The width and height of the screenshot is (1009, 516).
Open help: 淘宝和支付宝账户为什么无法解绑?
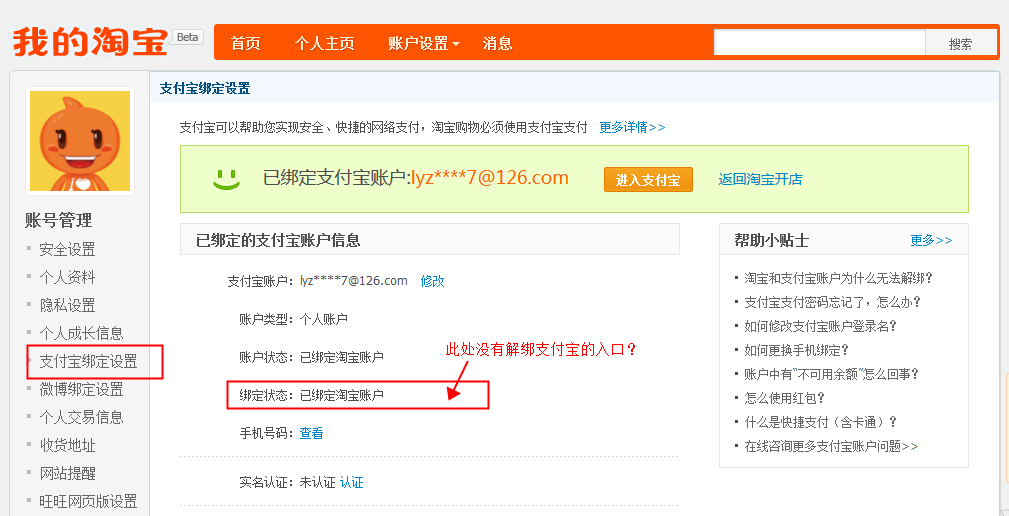[x=838, y=279]
